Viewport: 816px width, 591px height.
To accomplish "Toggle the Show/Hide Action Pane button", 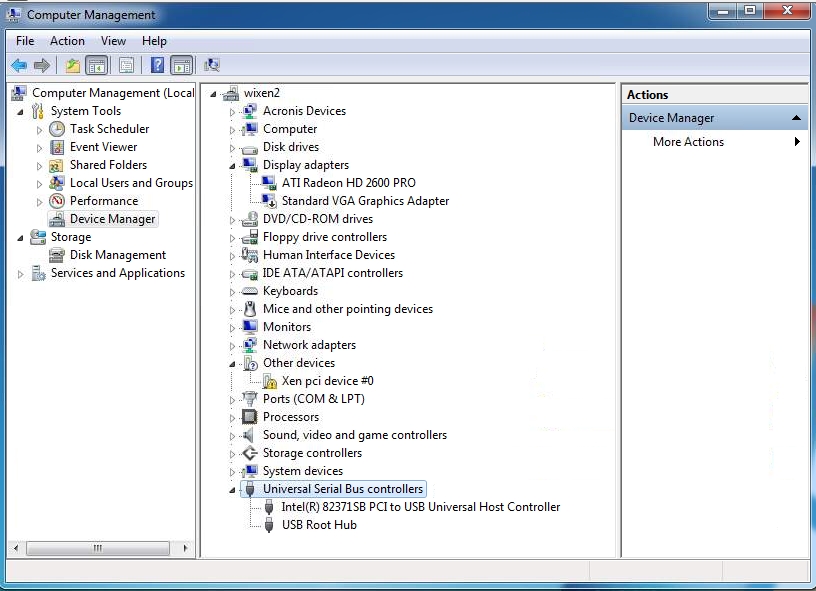I will 181,66.
